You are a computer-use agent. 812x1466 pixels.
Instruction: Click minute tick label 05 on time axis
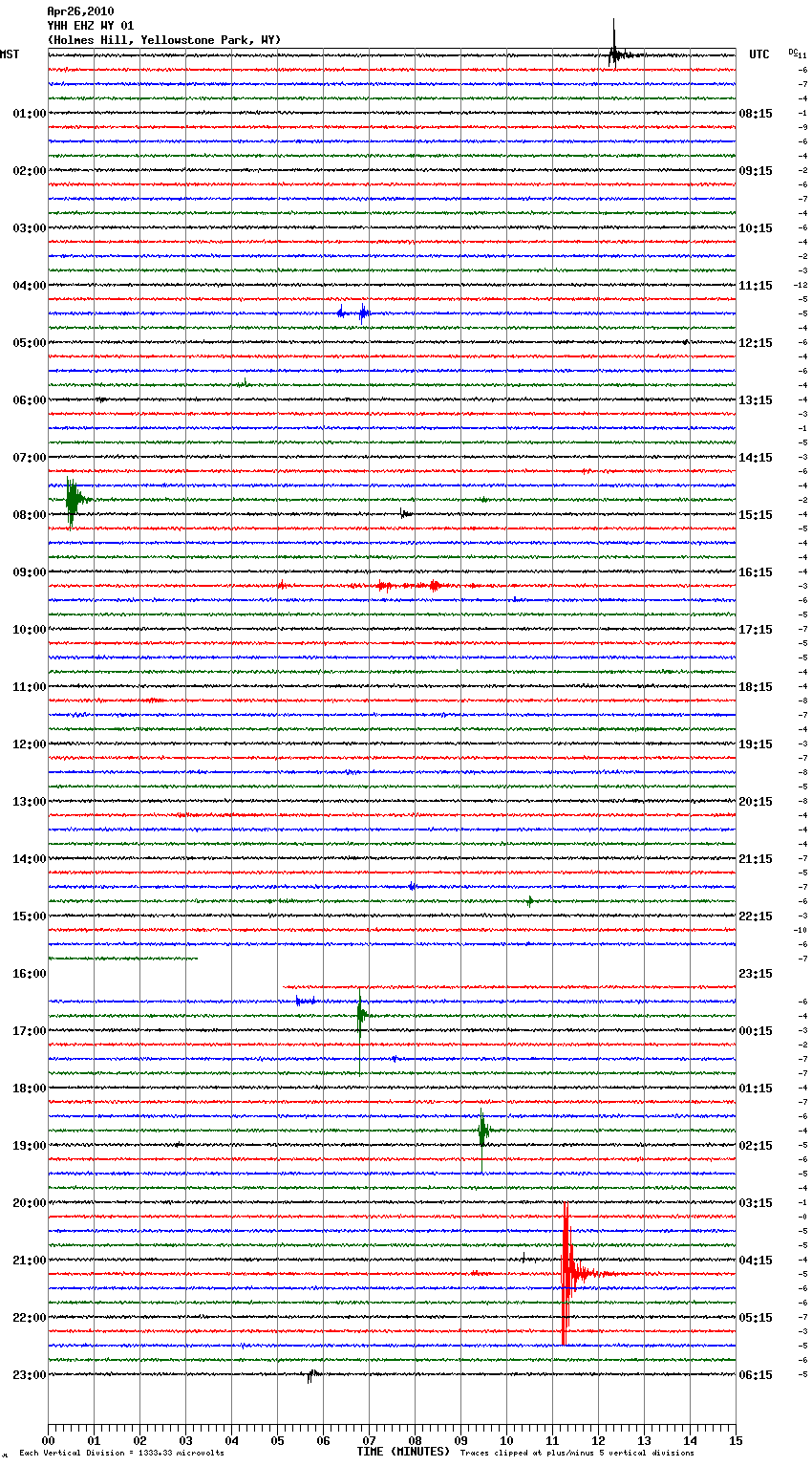[277, 1441]
